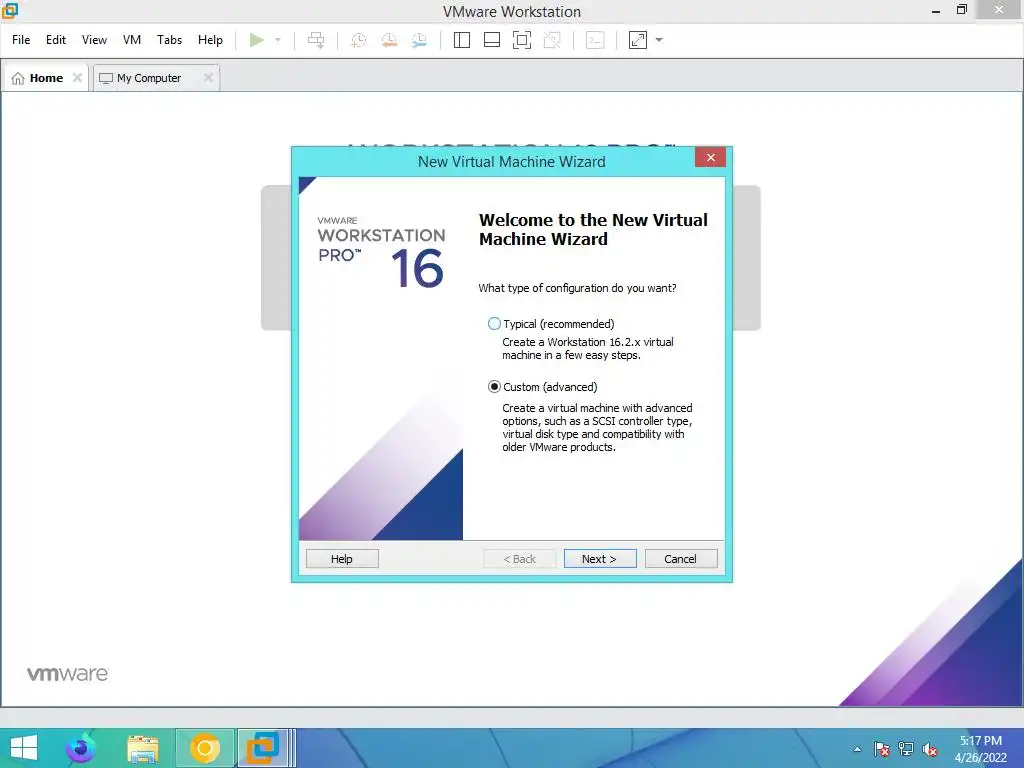This screenshot has width=1024, height=768.
Task: Close the New Virtual Machine Wizard dialog
Action: 711,157
